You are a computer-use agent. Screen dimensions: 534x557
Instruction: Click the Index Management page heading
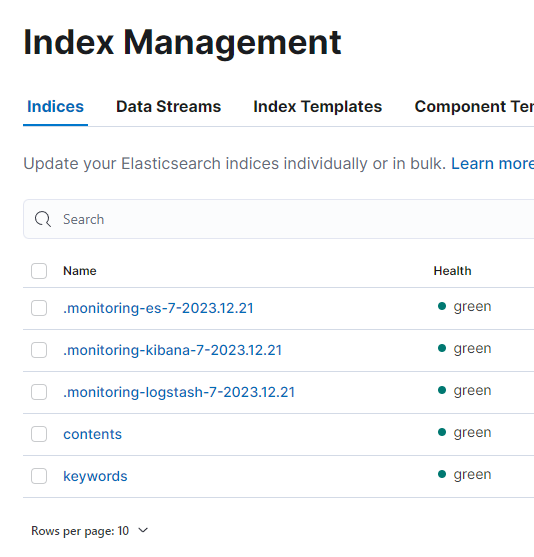(x=182, y=43)
